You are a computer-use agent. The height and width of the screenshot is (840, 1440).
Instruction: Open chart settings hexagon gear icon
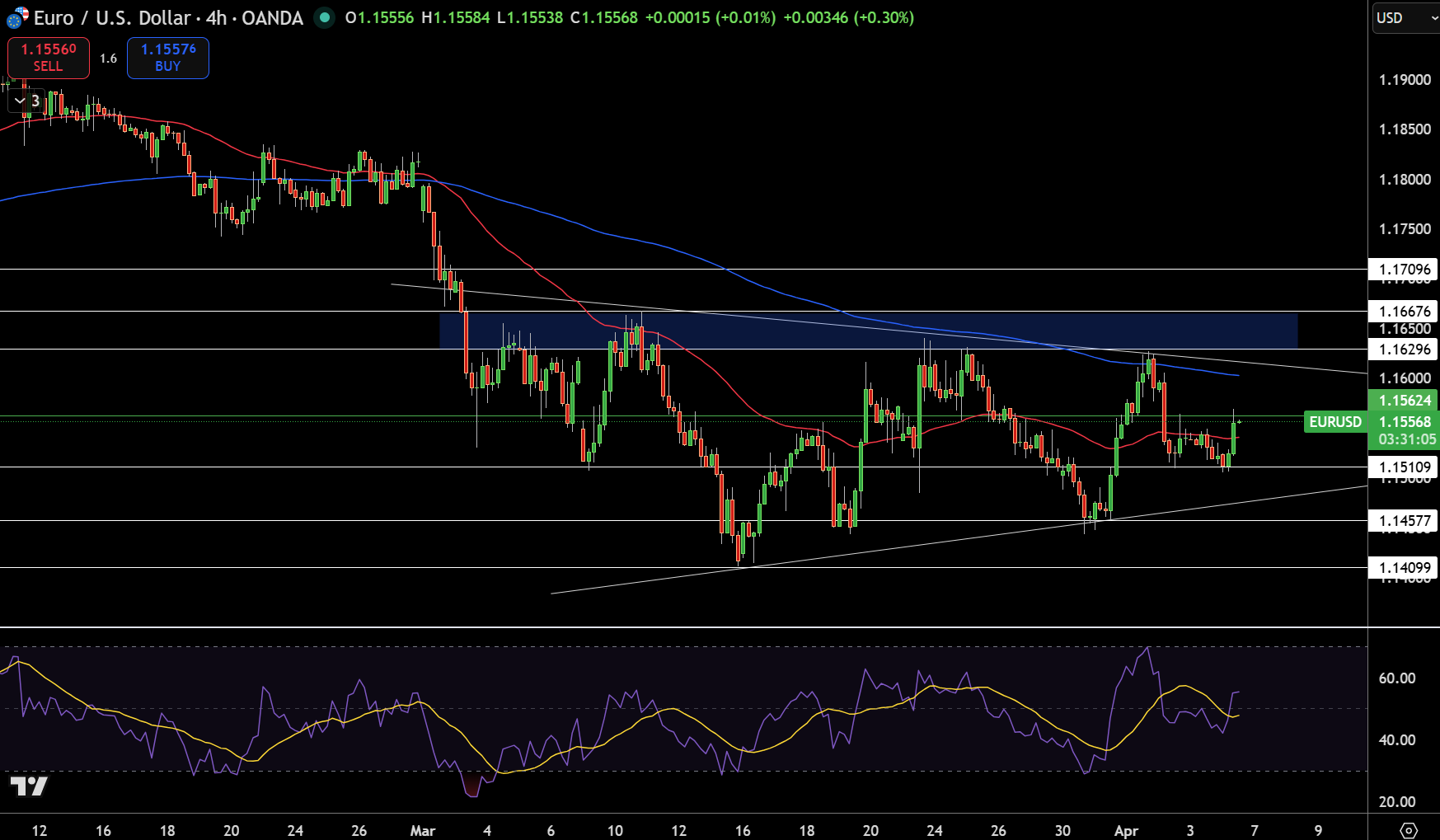1409,830
